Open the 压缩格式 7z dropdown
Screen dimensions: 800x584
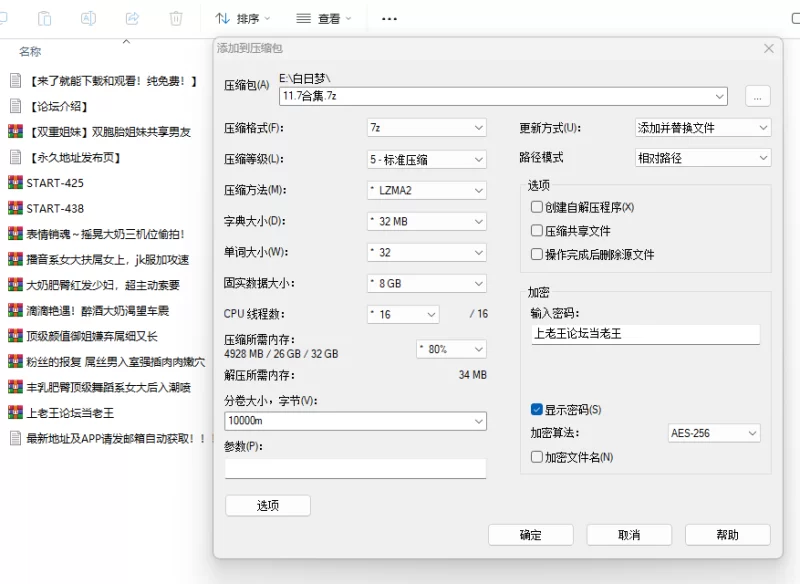(x=426, y=128)
